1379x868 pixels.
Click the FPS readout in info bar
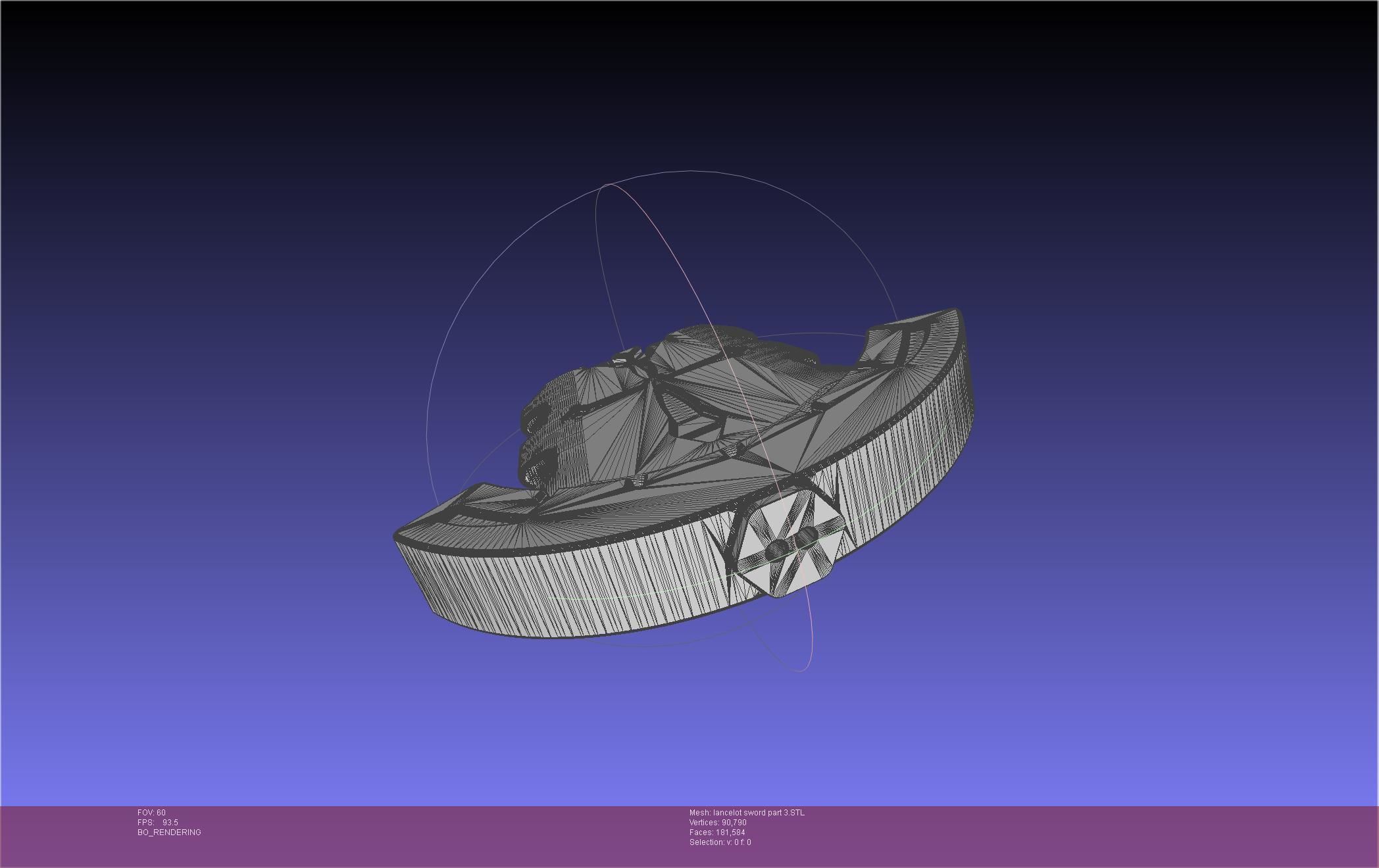[x=158, y=823]
